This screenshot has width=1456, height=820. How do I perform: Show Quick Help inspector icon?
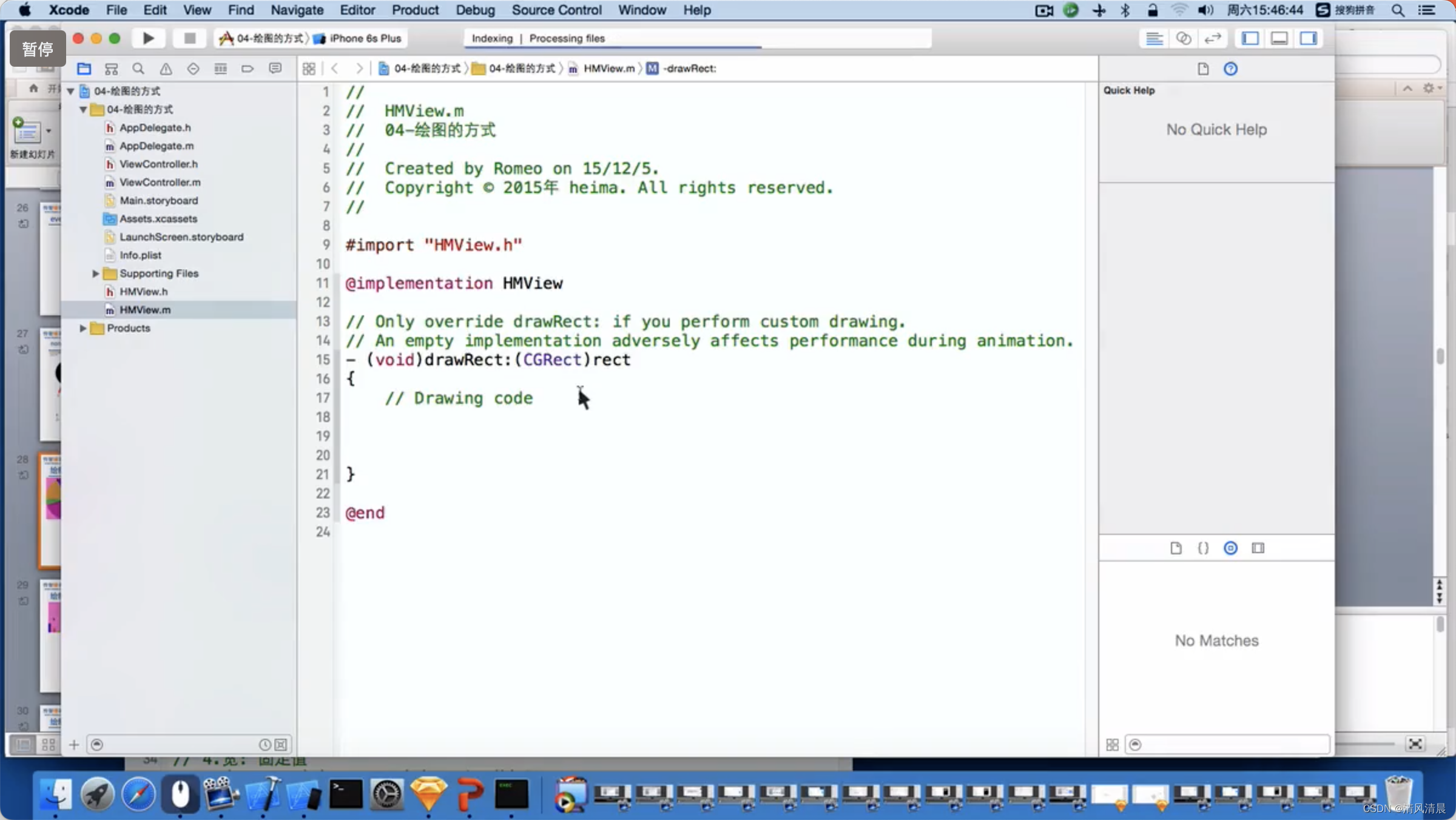coord(1230,69)
